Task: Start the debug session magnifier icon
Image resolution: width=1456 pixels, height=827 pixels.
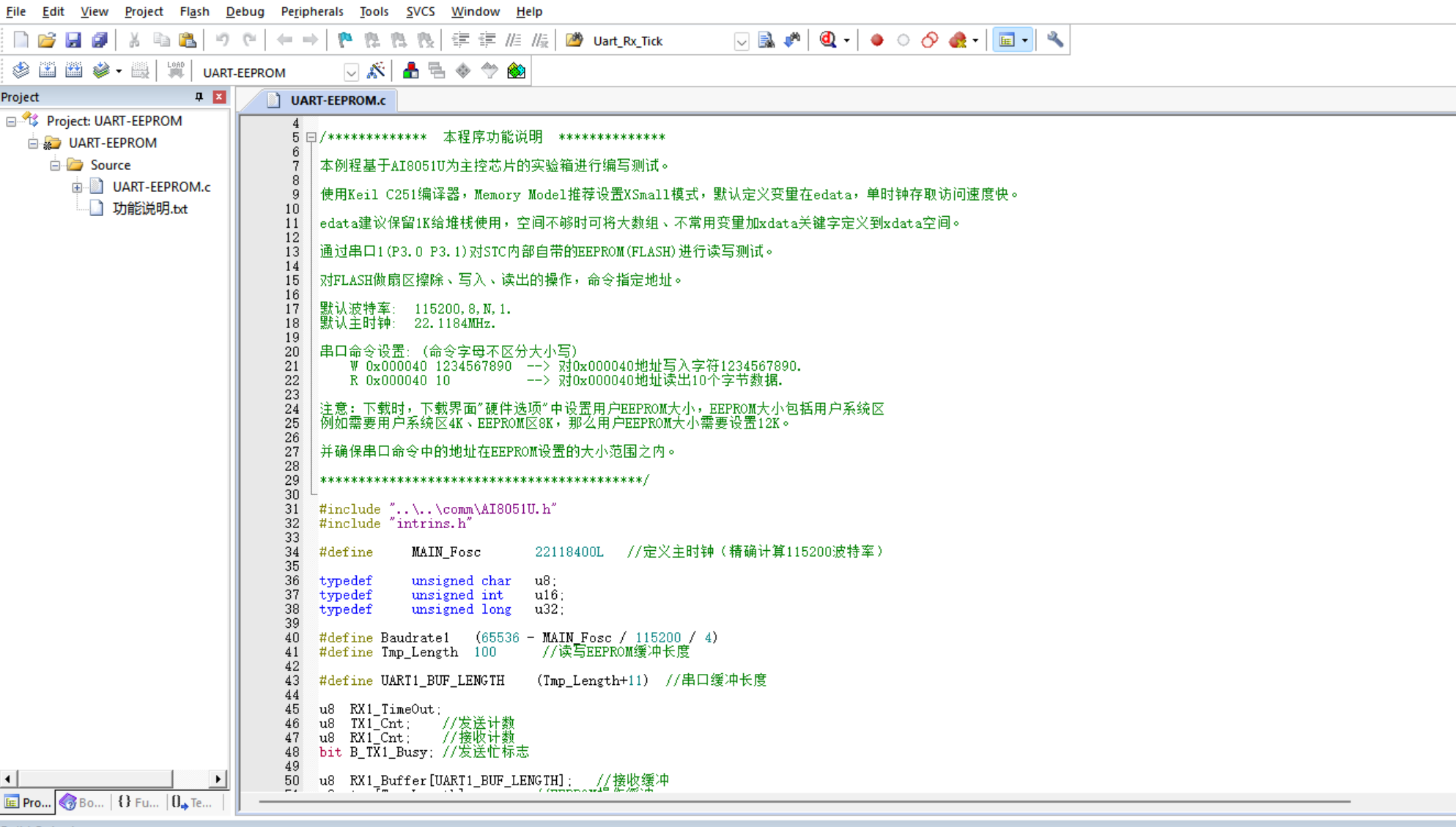Action: click(x=828, y=40)
